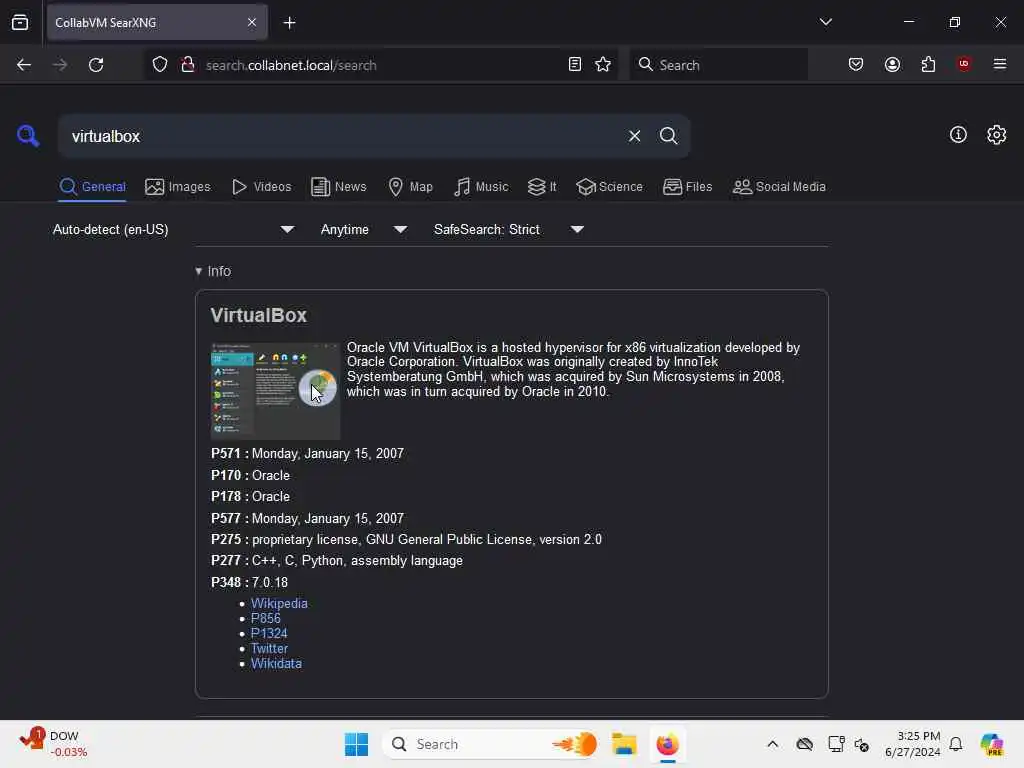Screen dimensions: 1024x768
Task: Open the Wikidata link
Action: point(276,664)
